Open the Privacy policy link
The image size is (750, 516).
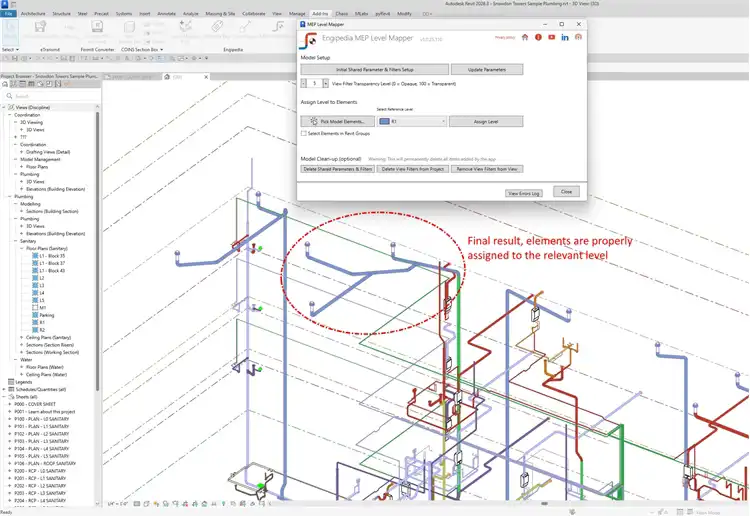pyautogui.click(x=505, y=37)
